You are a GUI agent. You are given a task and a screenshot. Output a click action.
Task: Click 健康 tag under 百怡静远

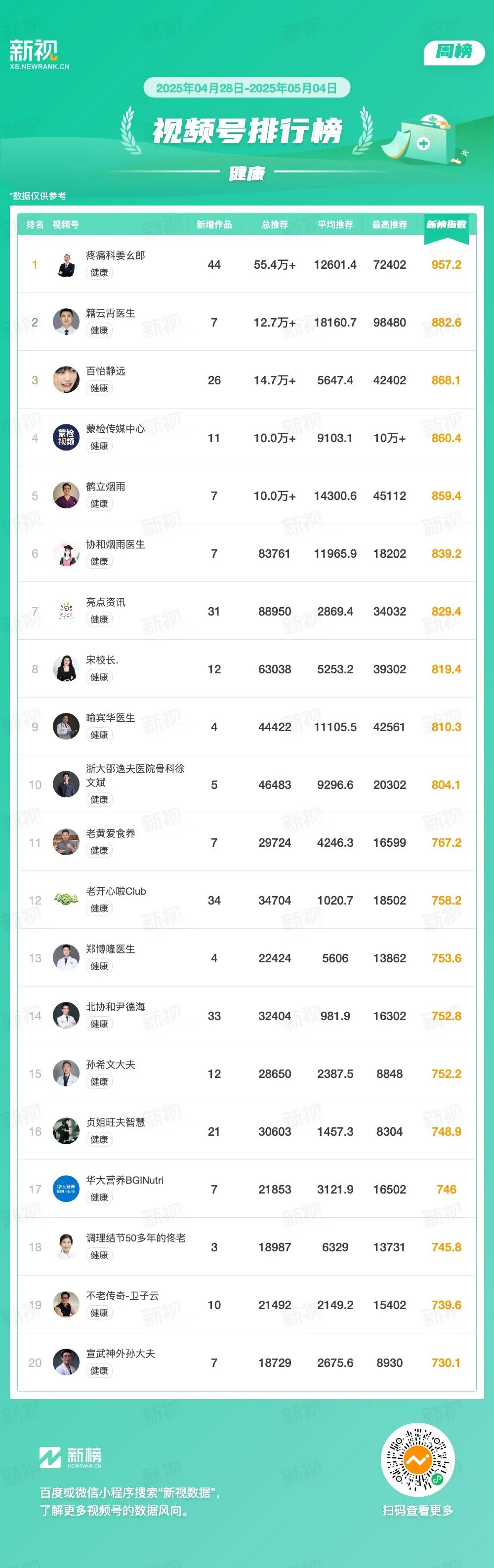(99, 388)
